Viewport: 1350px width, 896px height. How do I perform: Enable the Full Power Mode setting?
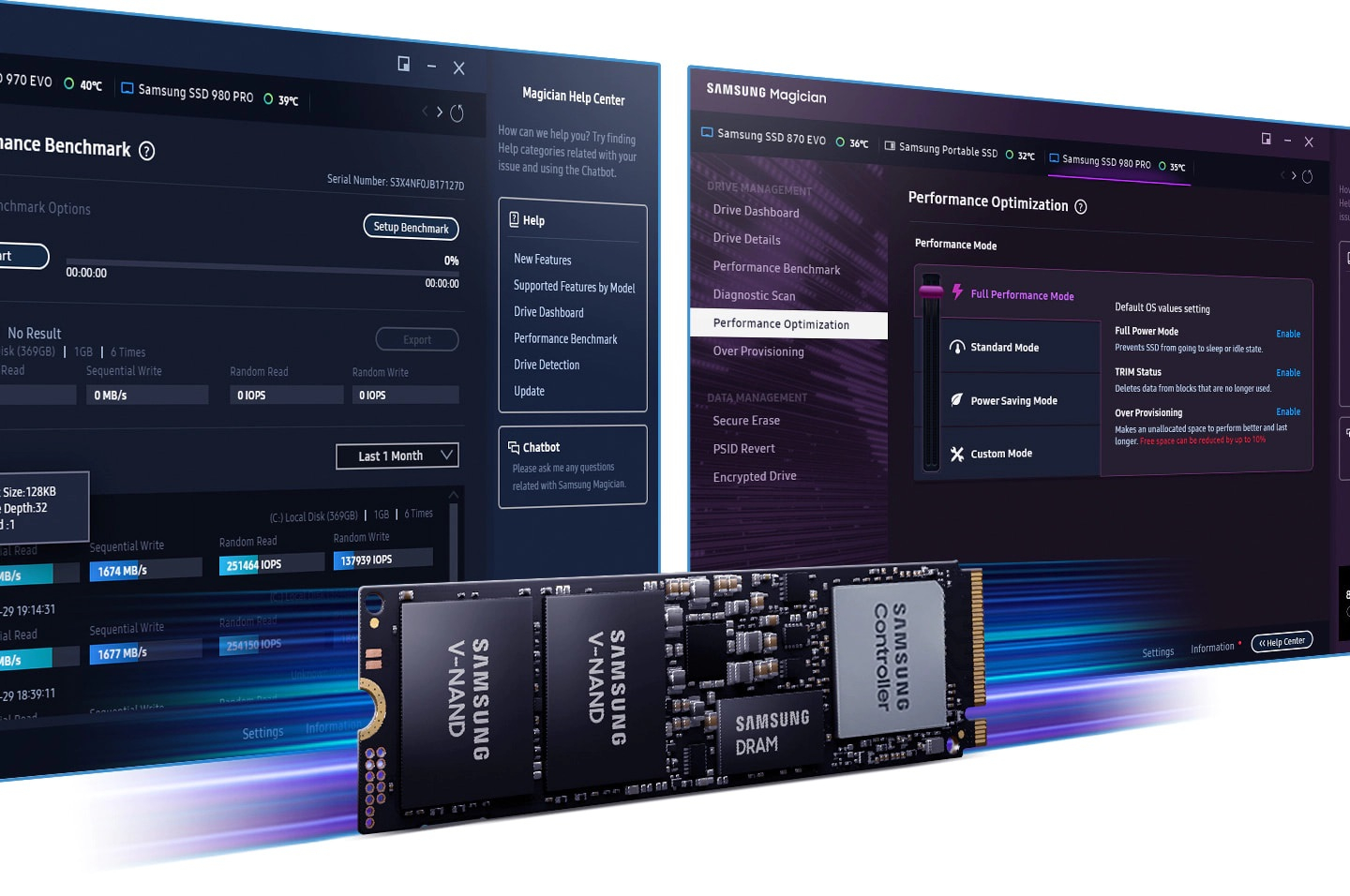[x=1288, y=335]
